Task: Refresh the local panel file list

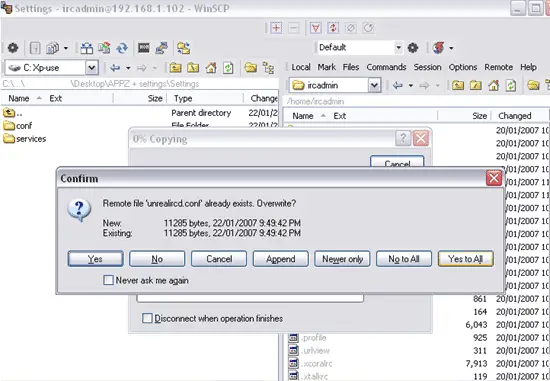Action: click(x=228, y=67)
